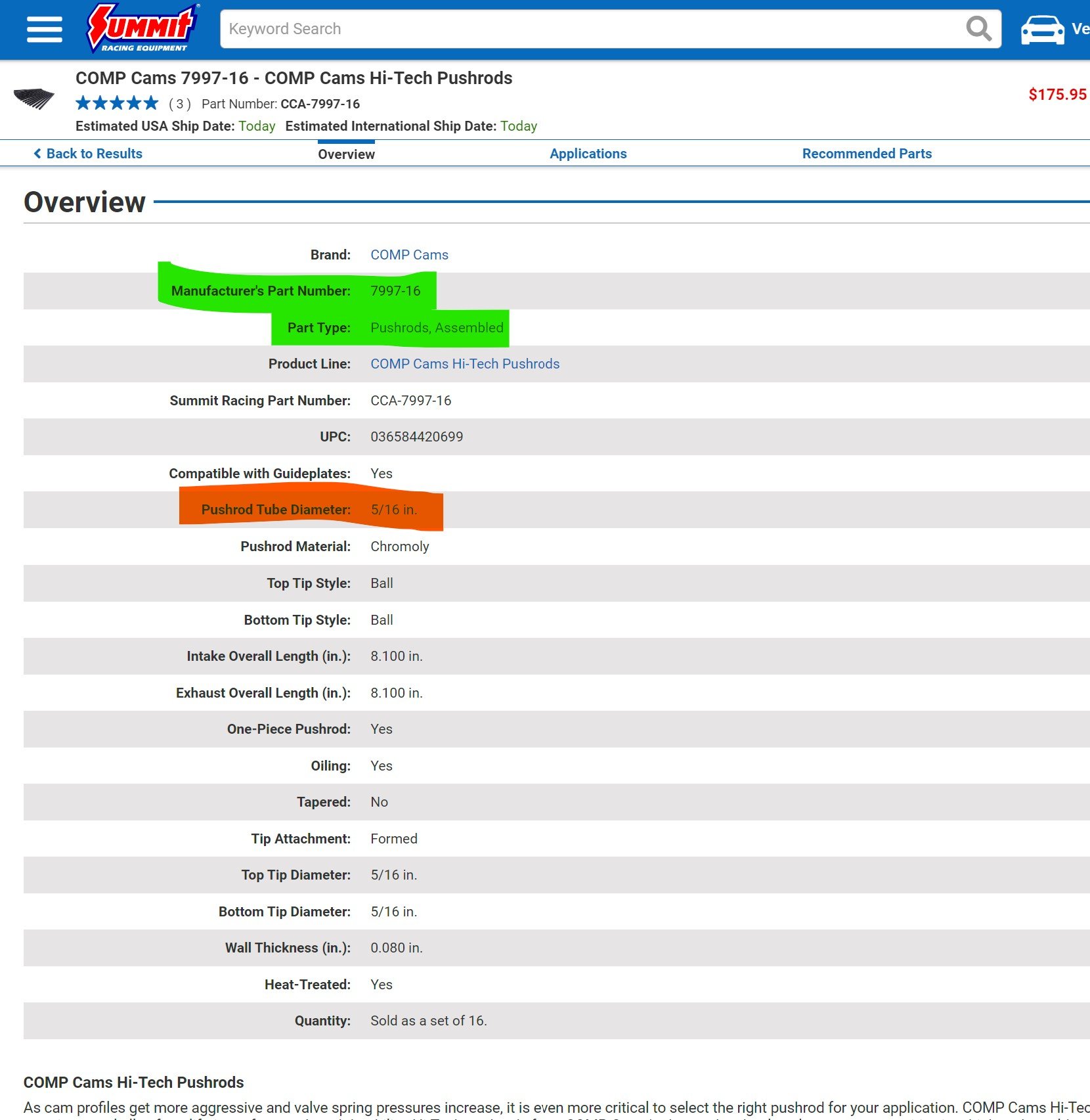
Task: Open the hamburger menu icon
Action: [45, 30]
